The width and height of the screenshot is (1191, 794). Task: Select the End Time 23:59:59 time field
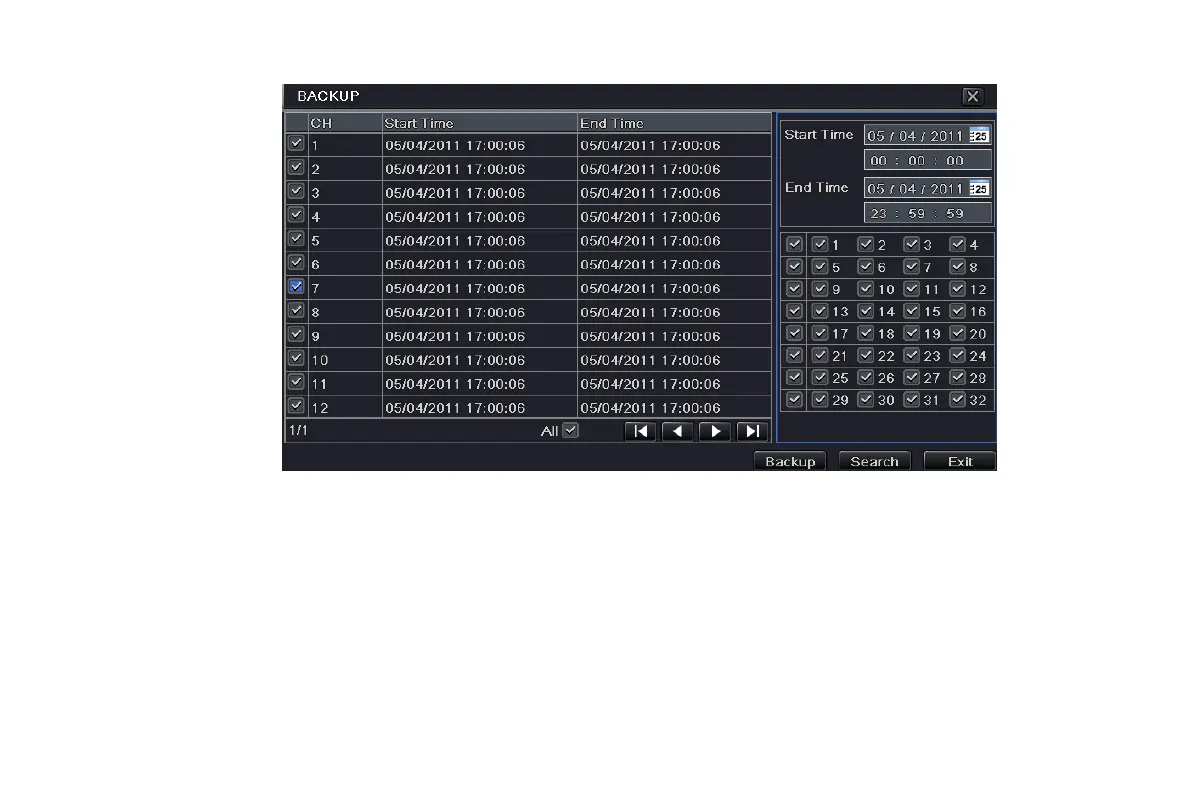tap(927, 214)
